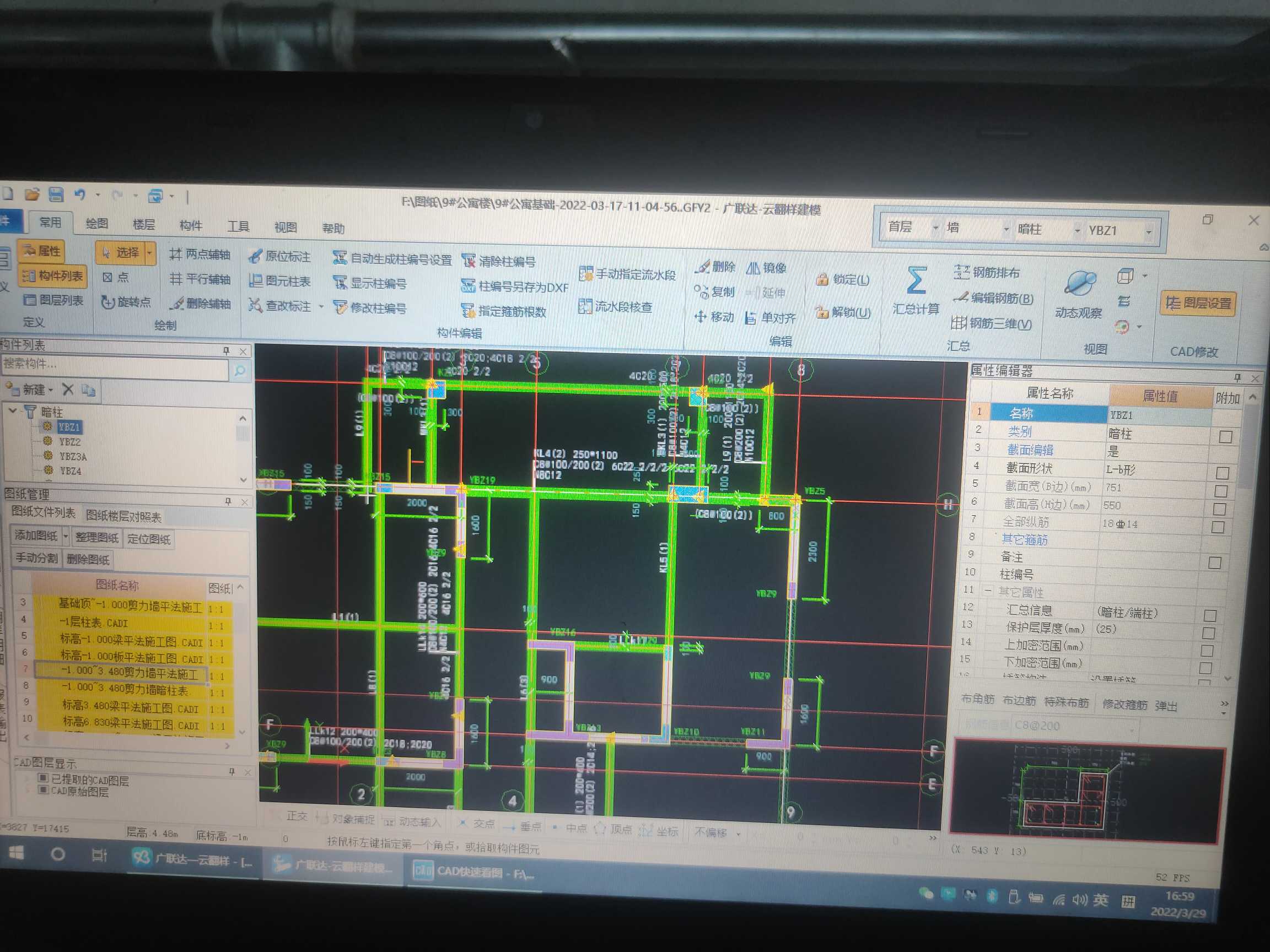Image resolution: width=1270 pixels, height=952 pixels.
Task: Open the 工具 ribbon tab
Action: [x=238, y=226]
